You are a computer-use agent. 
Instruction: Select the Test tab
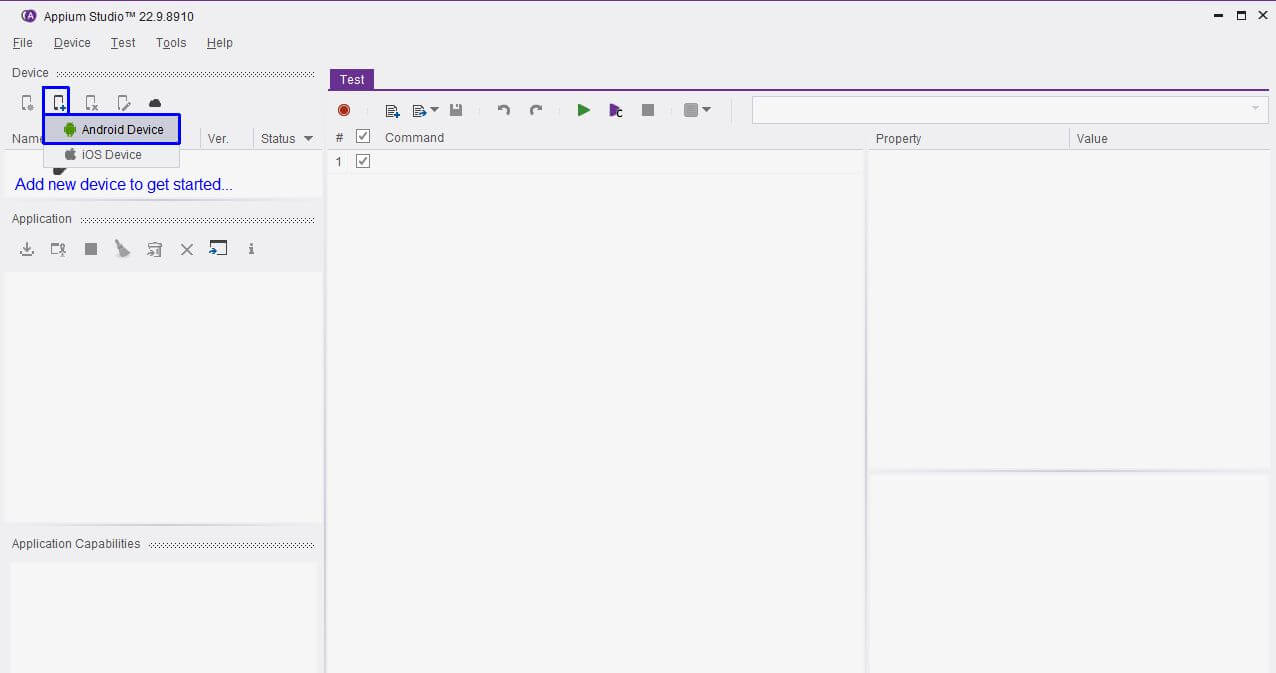[x=352, y=79]
